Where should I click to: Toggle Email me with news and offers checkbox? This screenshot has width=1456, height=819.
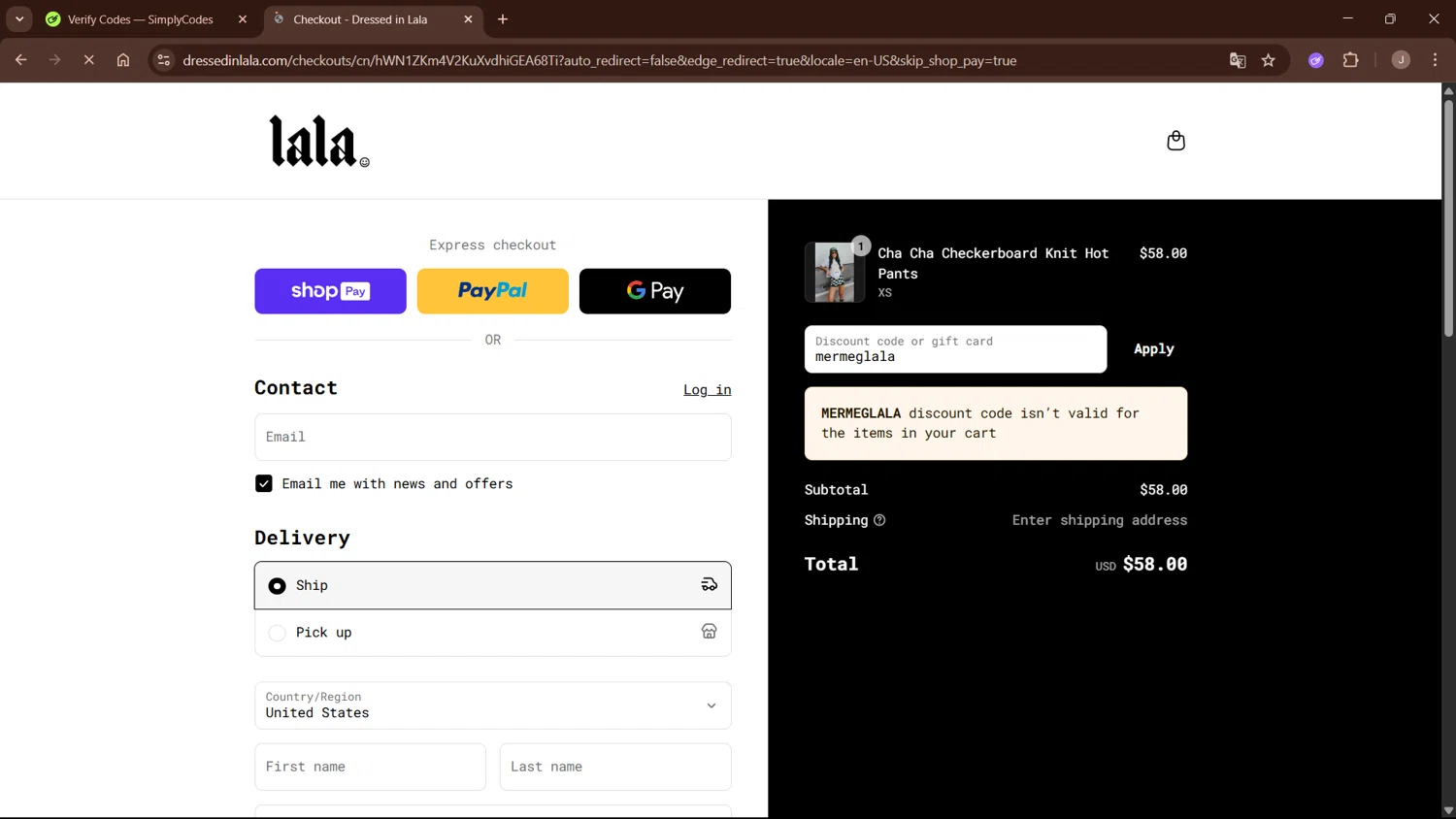point(264,483)
